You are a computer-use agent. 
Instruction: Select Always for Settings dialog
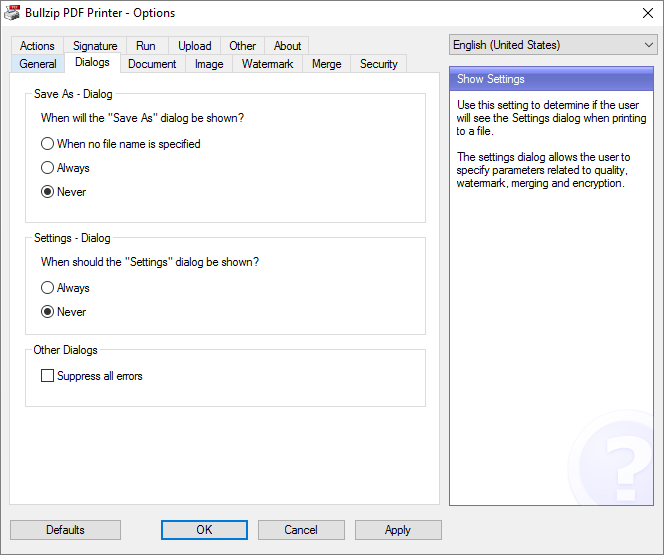65,288
